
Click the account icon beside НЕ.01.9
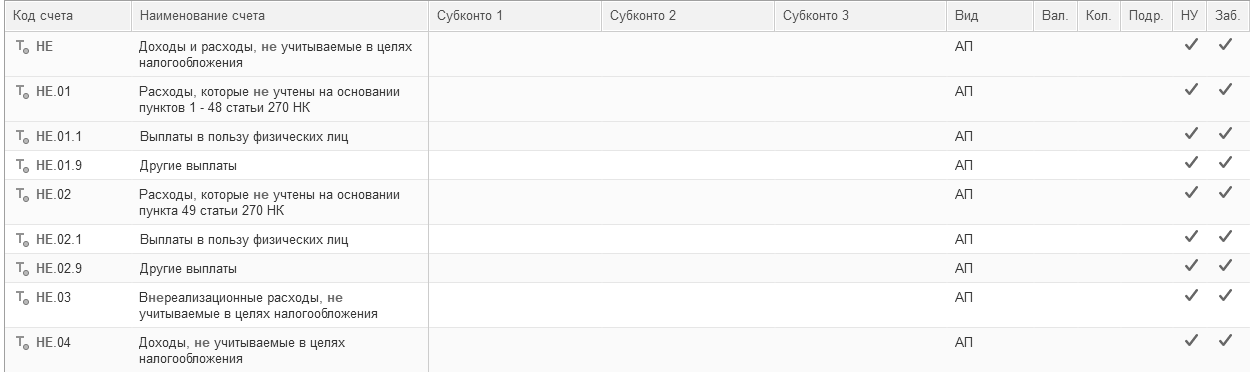(x=22, y=165)
